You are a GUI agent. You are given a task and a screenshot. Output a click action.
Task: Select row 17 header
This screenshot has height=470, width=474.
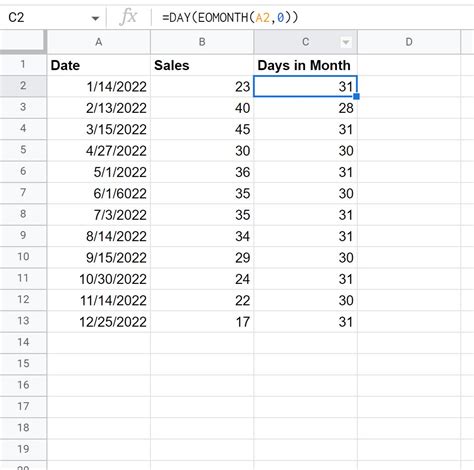coord(23,406)
